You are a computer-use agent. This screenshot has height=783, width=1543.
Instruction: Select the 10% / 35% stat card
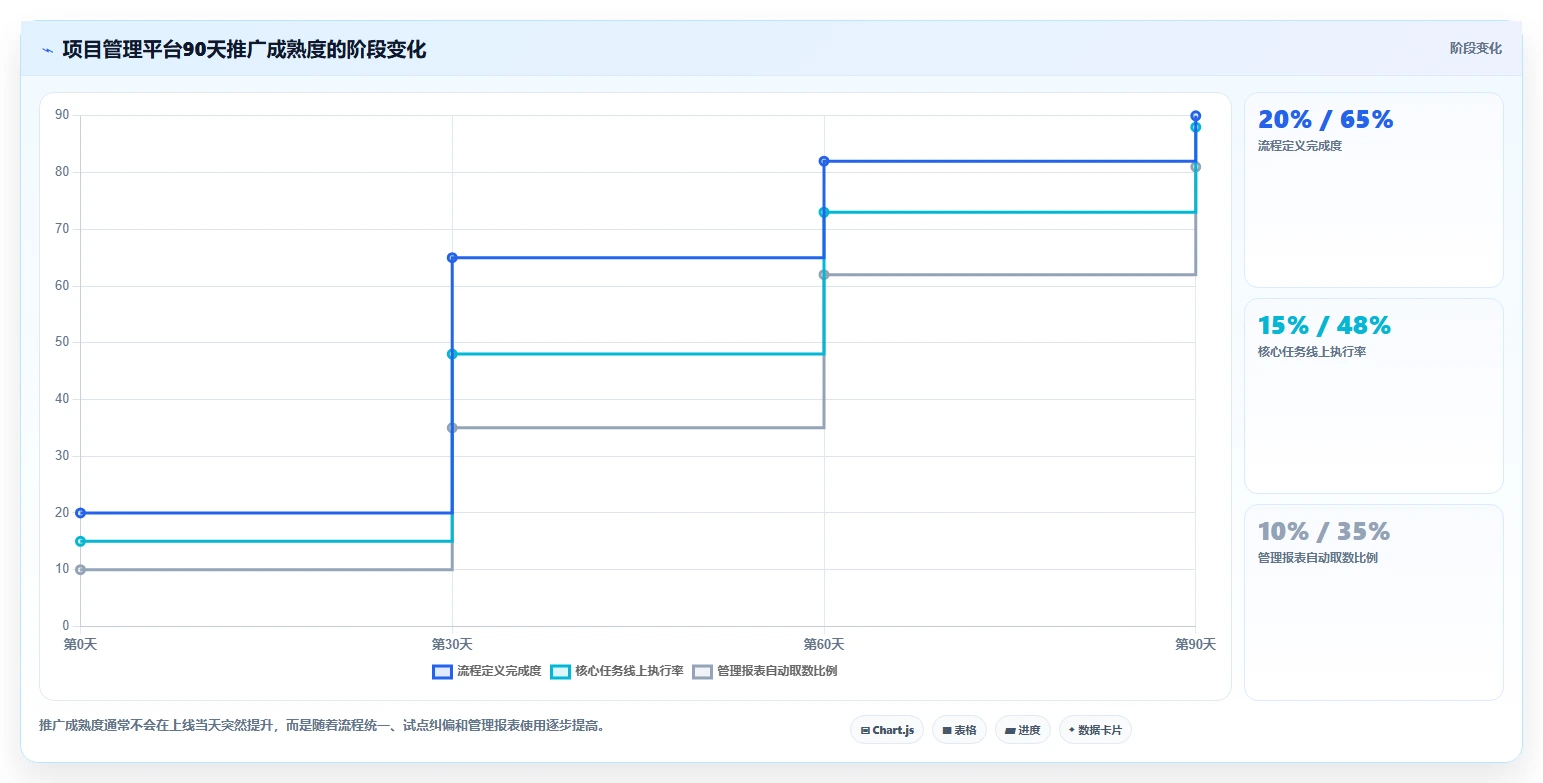1373,602
